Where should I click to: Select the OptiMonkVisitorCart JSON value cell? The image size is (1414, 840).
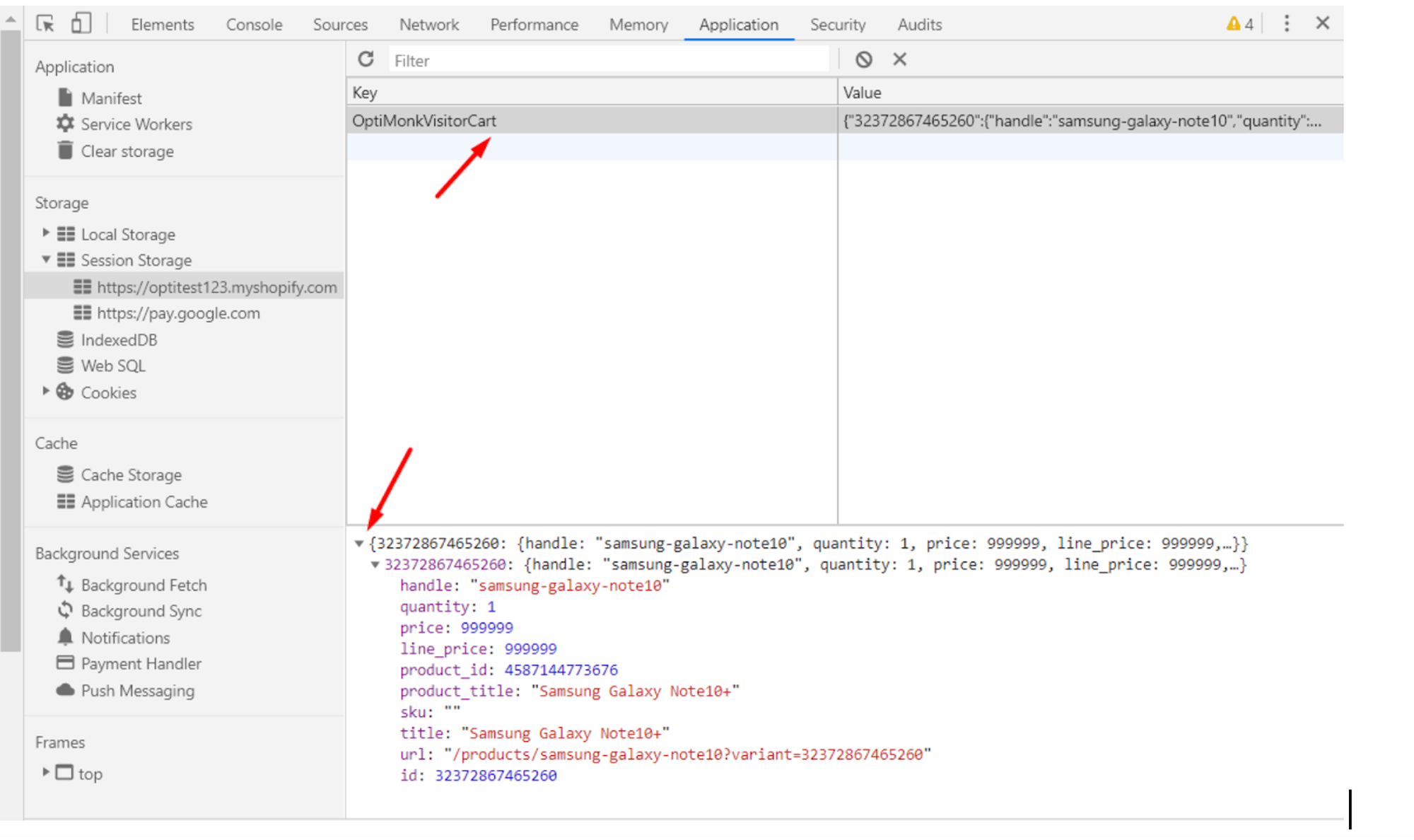pyautogui.click(x=1090, y=121)
